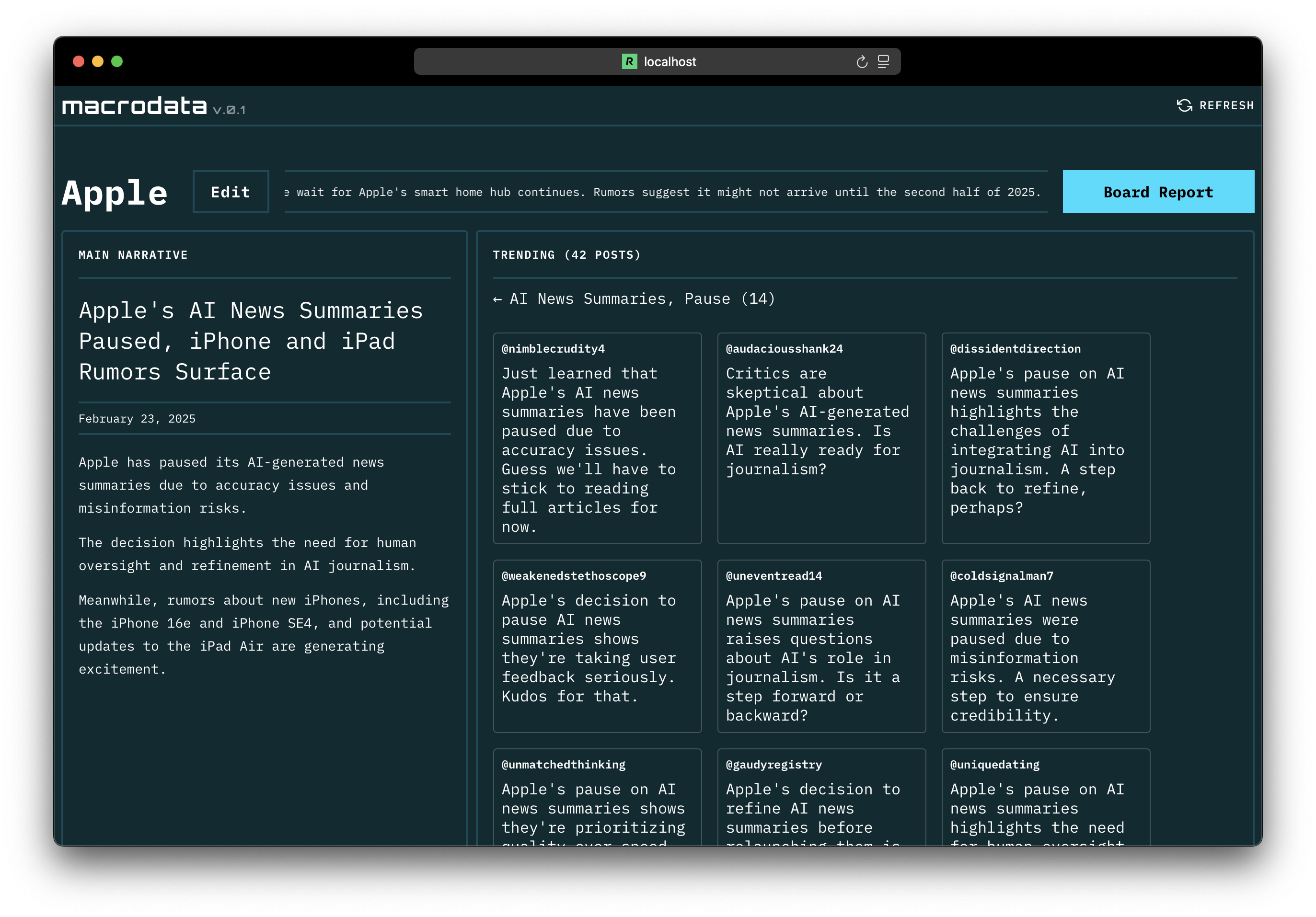Click the yellow minimize window dot

98,61
